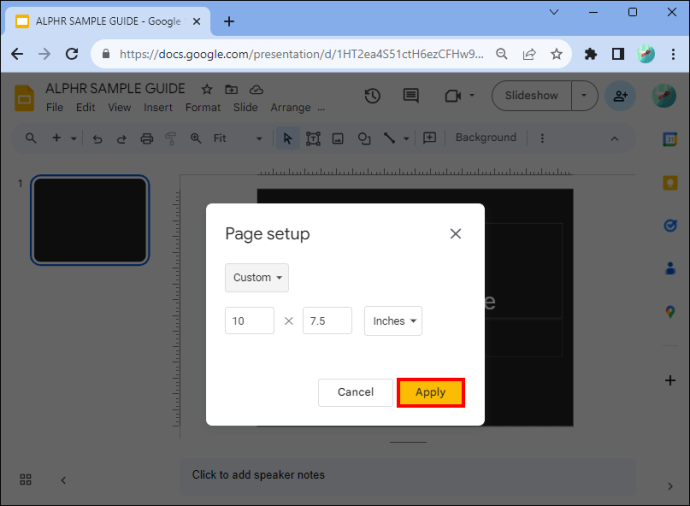The height and width of the screenshot is (506, 690).
Task: Open the Format menu
Action: point(203,107)
